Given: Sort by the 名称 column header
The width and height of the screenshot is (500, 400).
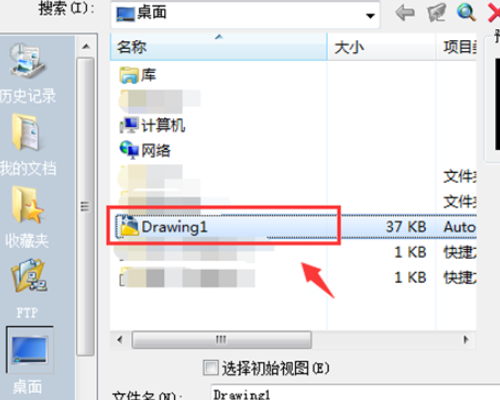Looking at the screenshot, I should tap(218, 47).
